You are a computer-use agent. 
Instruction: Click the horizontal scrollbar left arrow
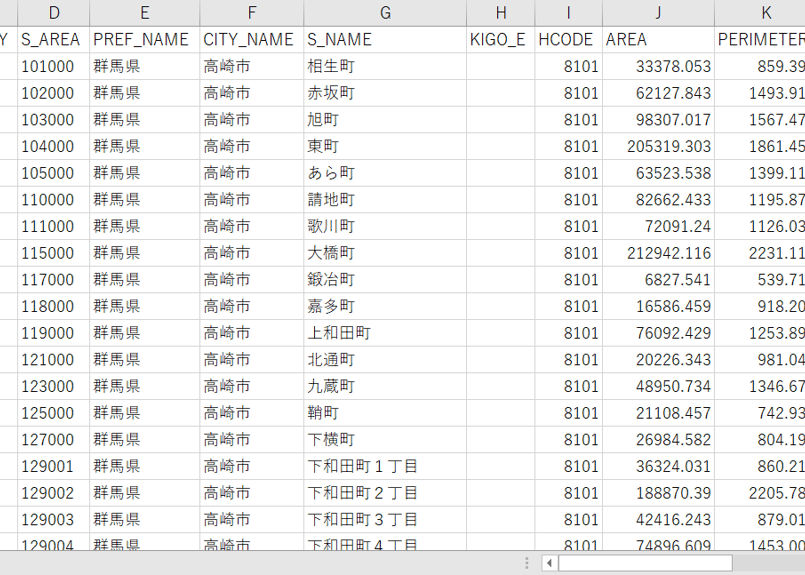549,563
